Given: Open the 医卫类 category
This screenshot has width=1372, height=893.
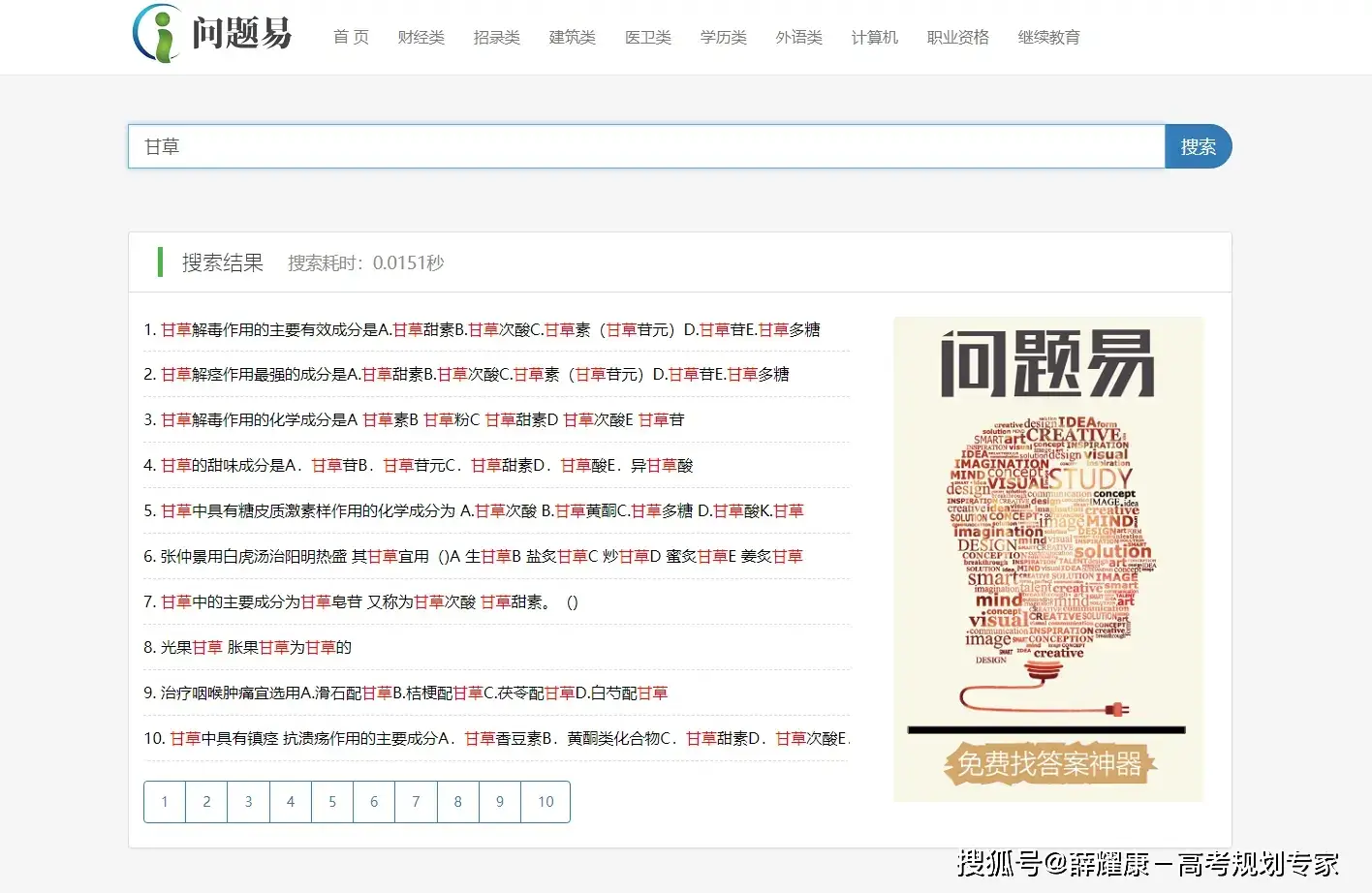Looking at the screenshot, I should pyautogui.click(x=647, y=37).
